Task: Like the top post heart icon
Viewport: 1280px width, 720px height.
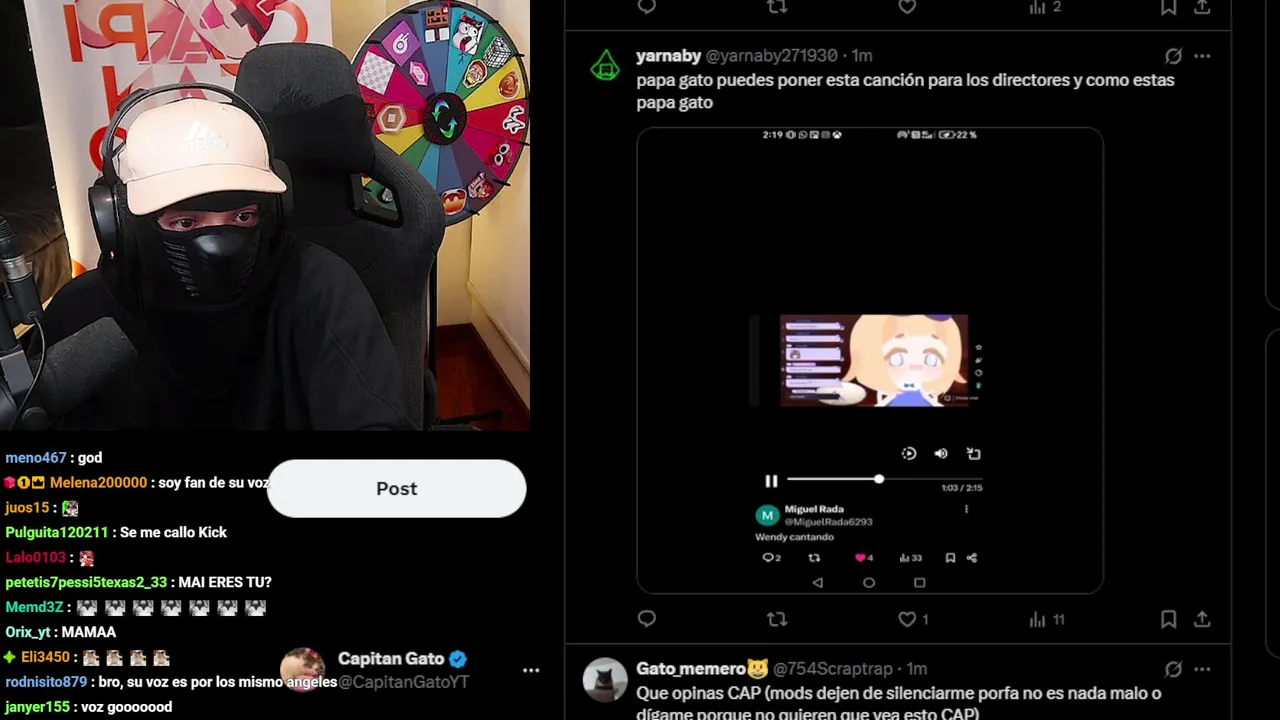Action: click(x=907, y=7)
